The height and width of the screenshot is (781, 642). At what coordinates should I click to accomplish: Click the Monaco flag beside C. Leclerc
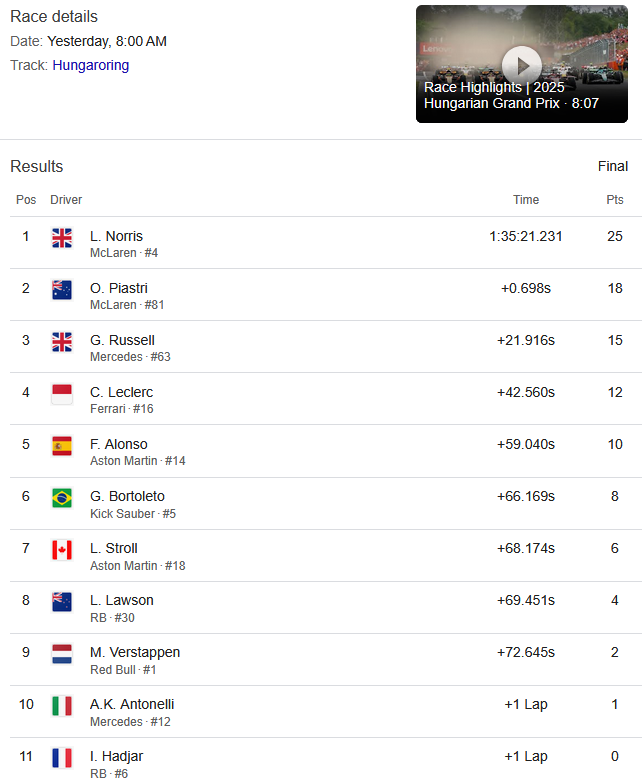62,394
